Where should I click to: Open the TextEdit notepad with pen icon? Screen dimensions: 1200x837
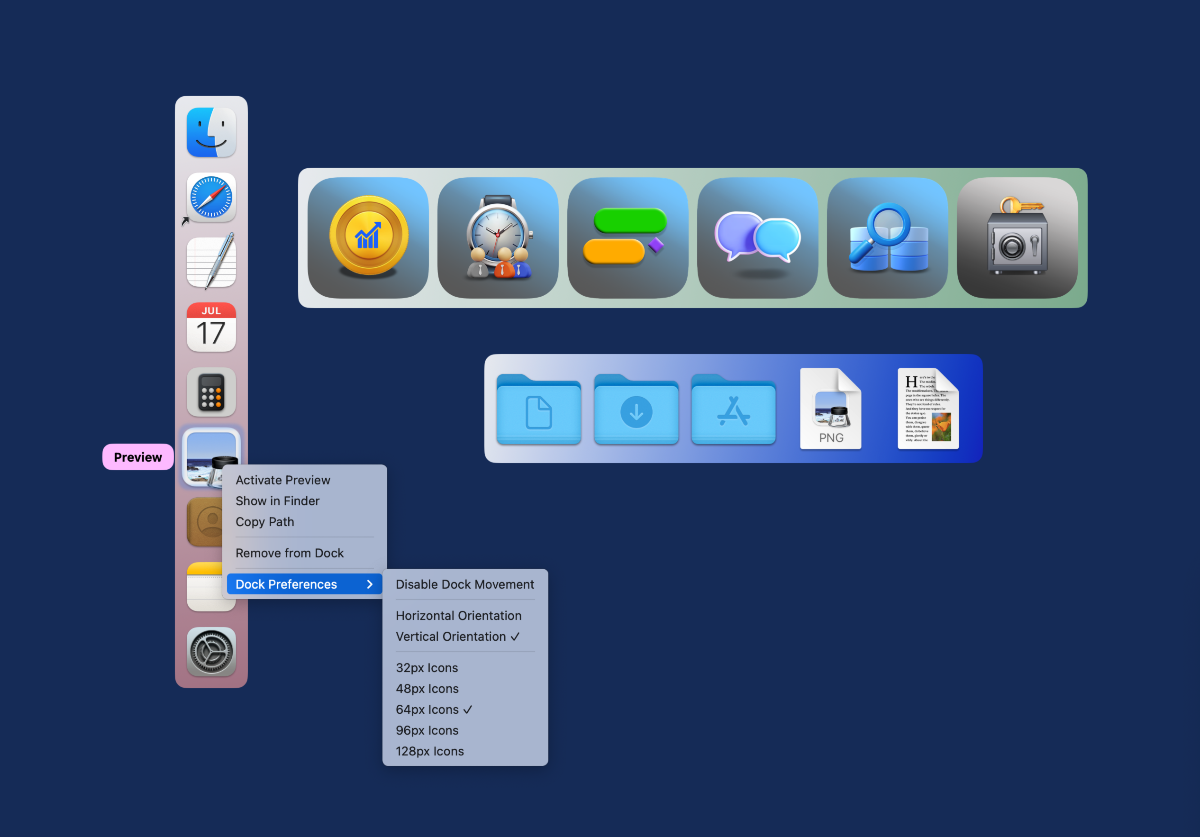[x=211, y=262]
